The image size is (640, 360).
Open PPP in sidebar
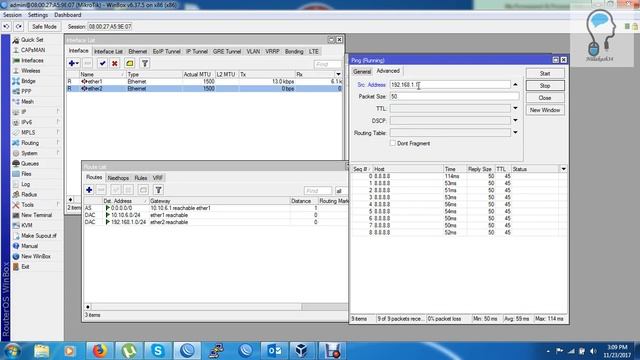click(26, 91)
